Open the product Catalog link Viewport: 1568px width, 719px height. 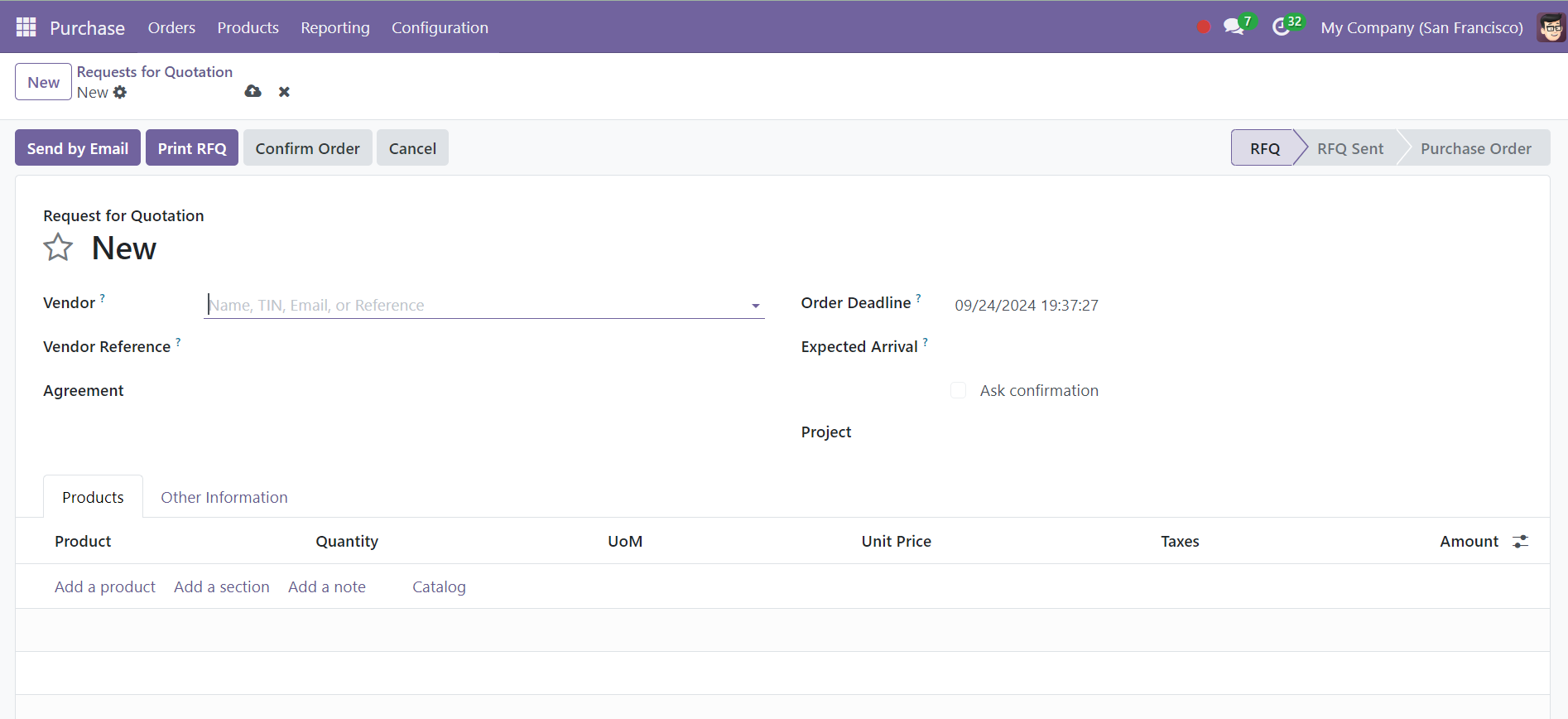click(x=439, y=586)
